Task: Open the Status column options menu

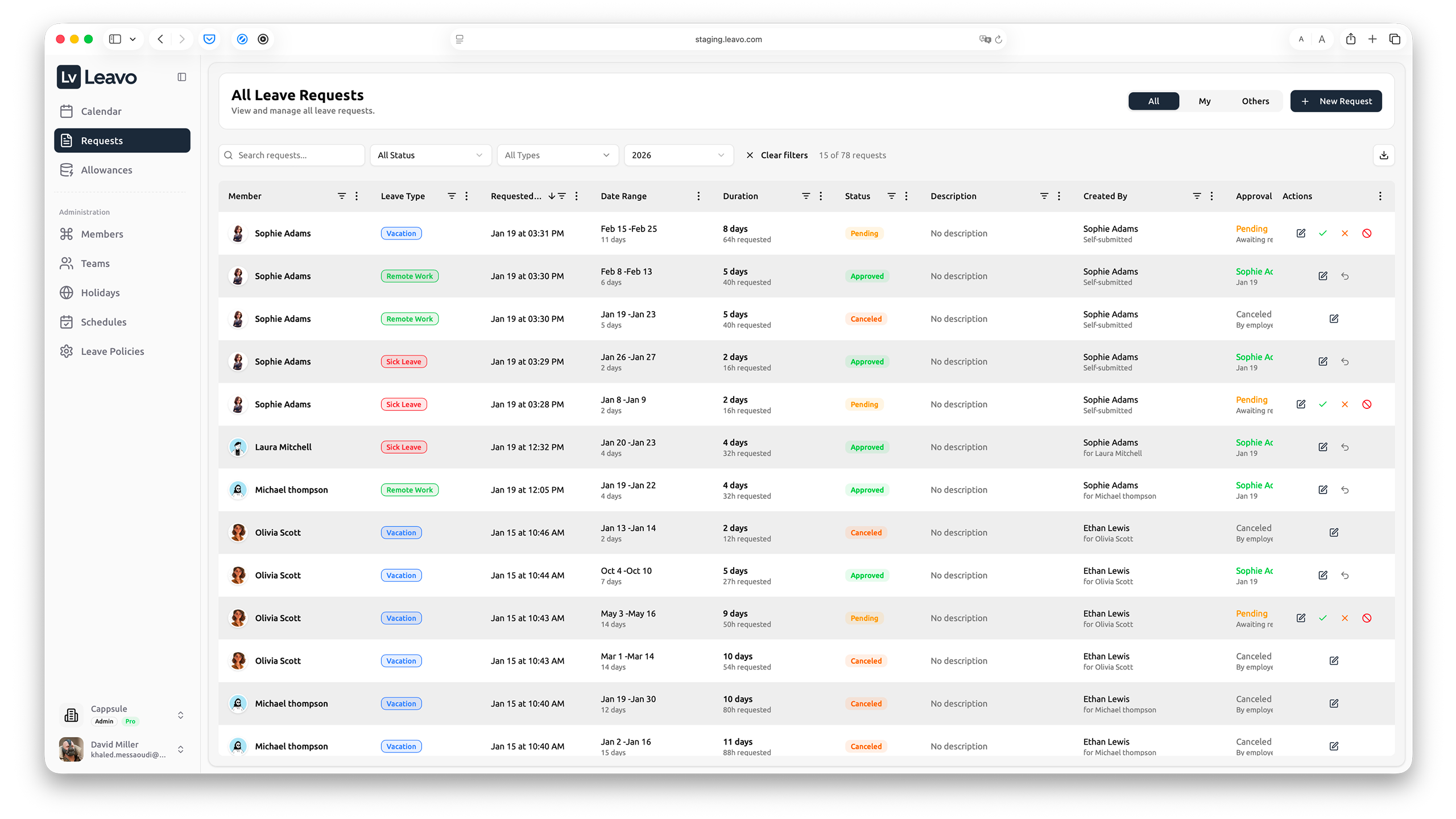Action: [907, 196]
